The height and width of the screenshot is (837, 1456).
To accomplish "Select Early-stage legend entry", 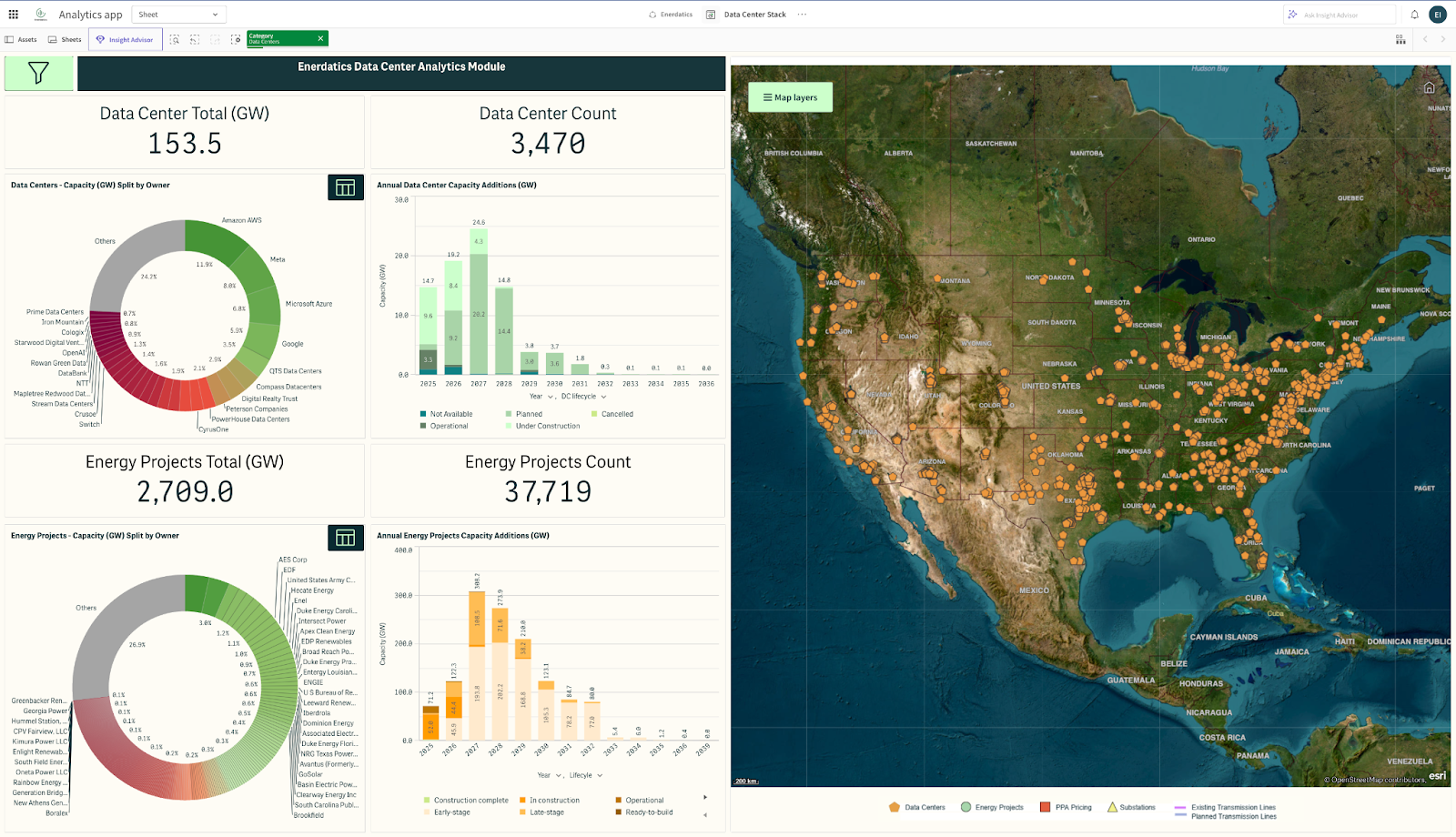I will point(447,812).
